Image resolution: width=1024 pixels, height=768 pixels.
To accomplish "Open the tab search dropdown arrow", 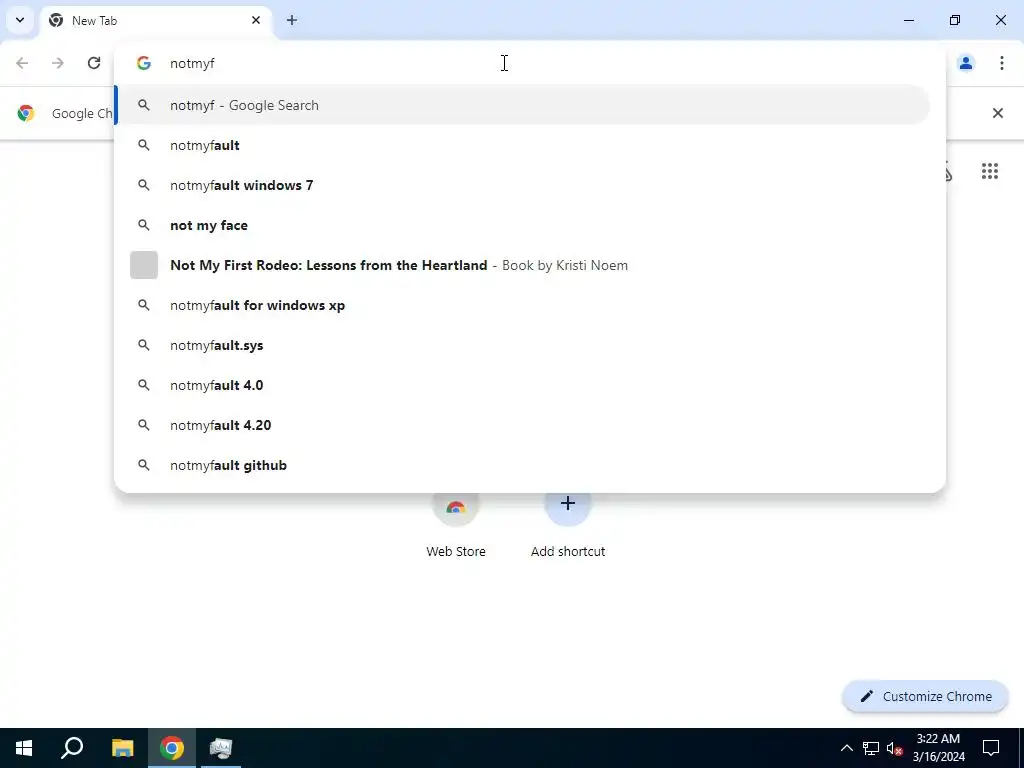I will coord(20,20).
